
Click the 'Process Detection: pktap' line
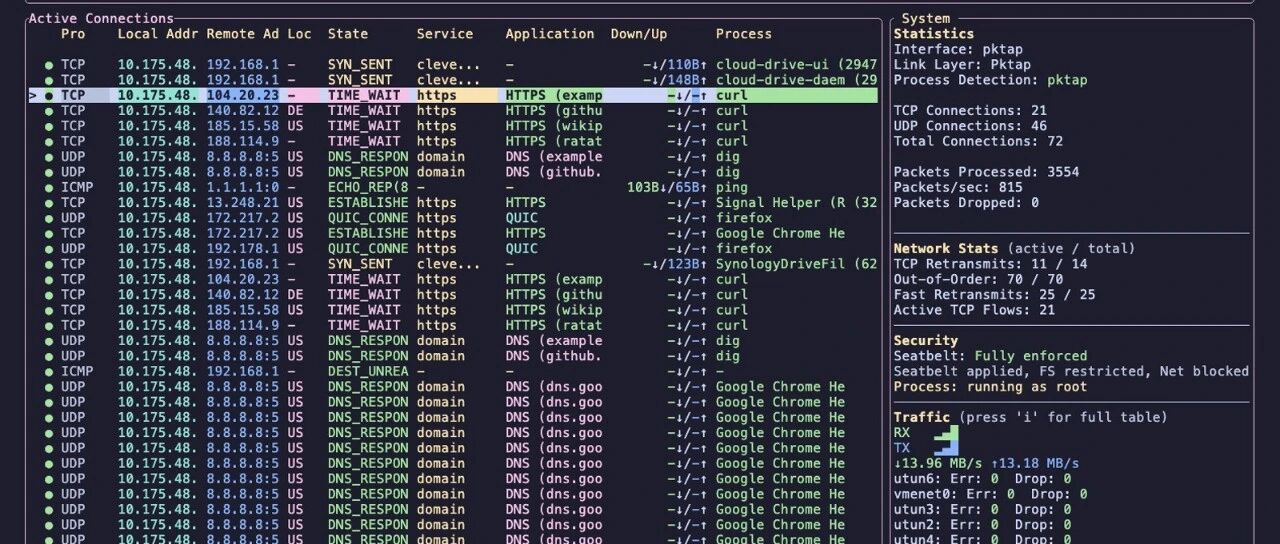pyautogui.click(x=991, y=80)
